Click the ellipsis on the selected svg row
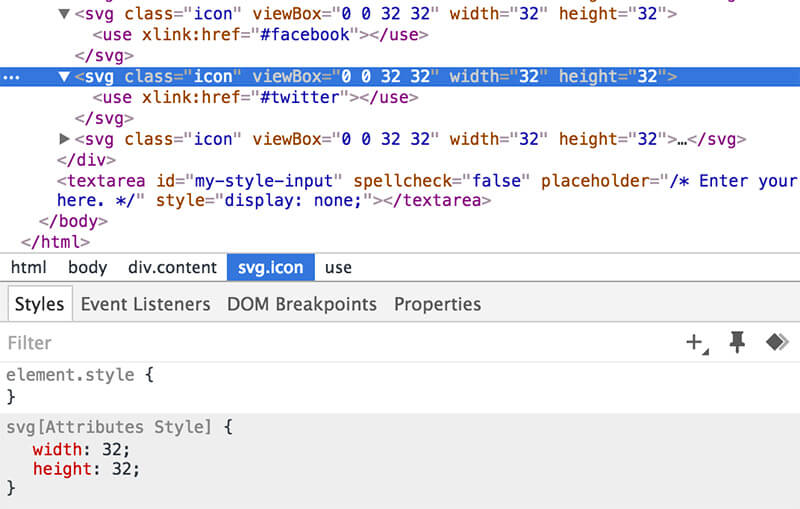The image size is (800, 509). pyautogui.click(x=11, y=78)
